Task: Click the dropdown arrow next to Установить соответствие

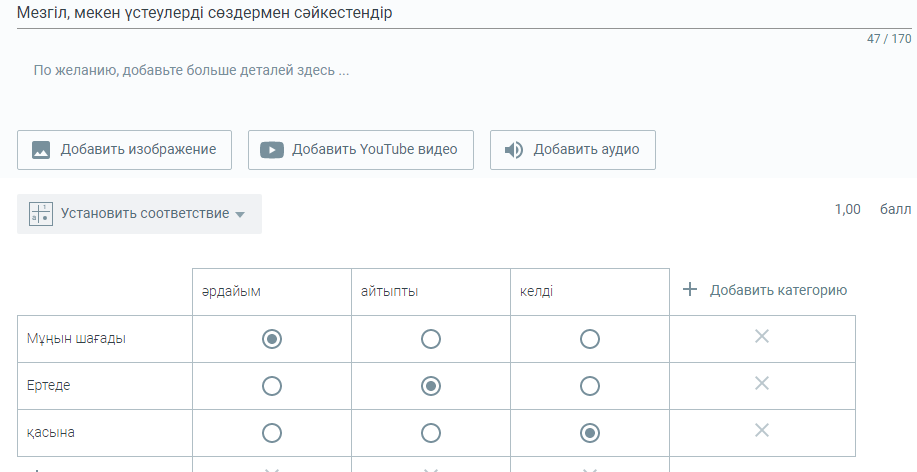Action: coord(240,215)
